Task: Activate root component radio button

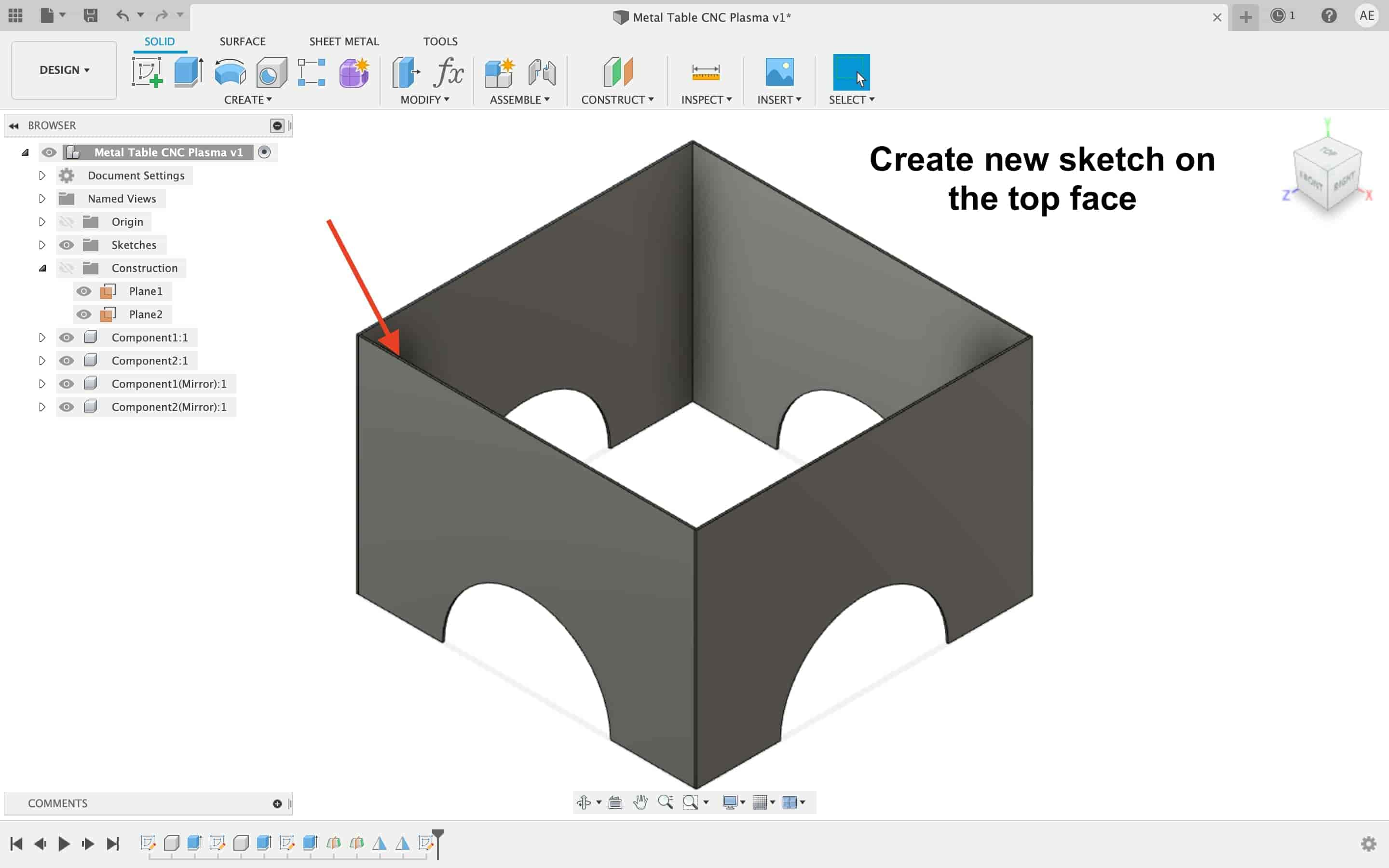Action: [x=264, y=152]
